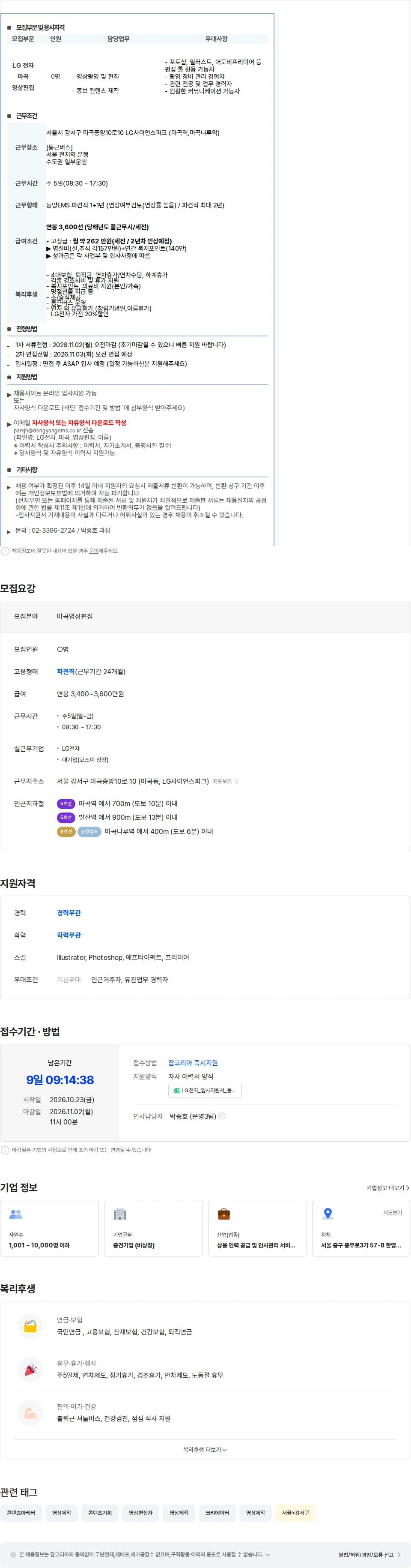The width and height of the screenshot is (411, 1568).
Task: Click the 서울 중구 충무로3가 address text
Action: coord(360,1245)
